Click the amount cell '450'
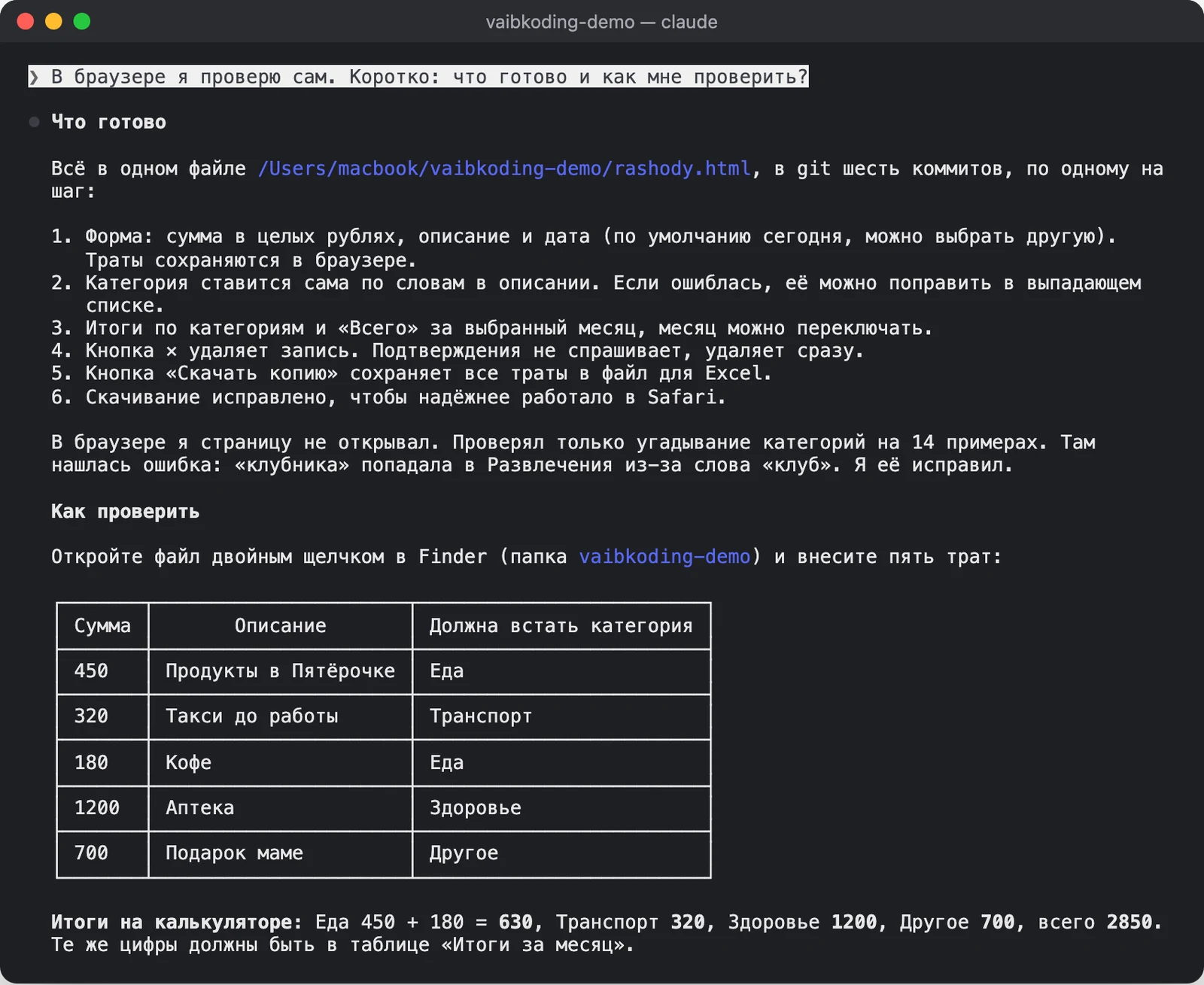Viewport: 1204px width, 985px height. pos(91,671)
